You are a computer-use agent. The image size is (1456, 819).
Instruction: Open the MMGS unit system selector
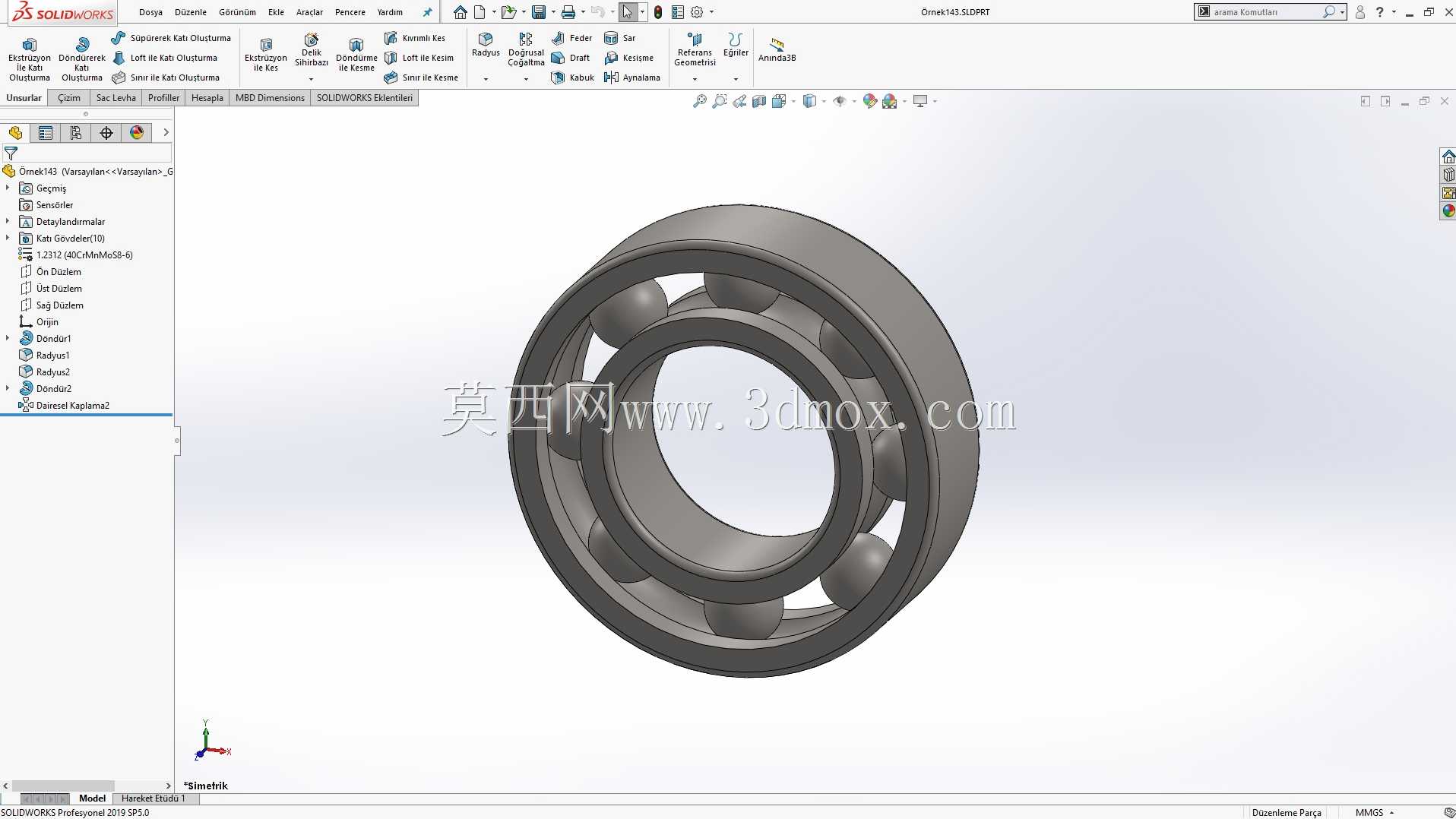(x=1375, y=812)
